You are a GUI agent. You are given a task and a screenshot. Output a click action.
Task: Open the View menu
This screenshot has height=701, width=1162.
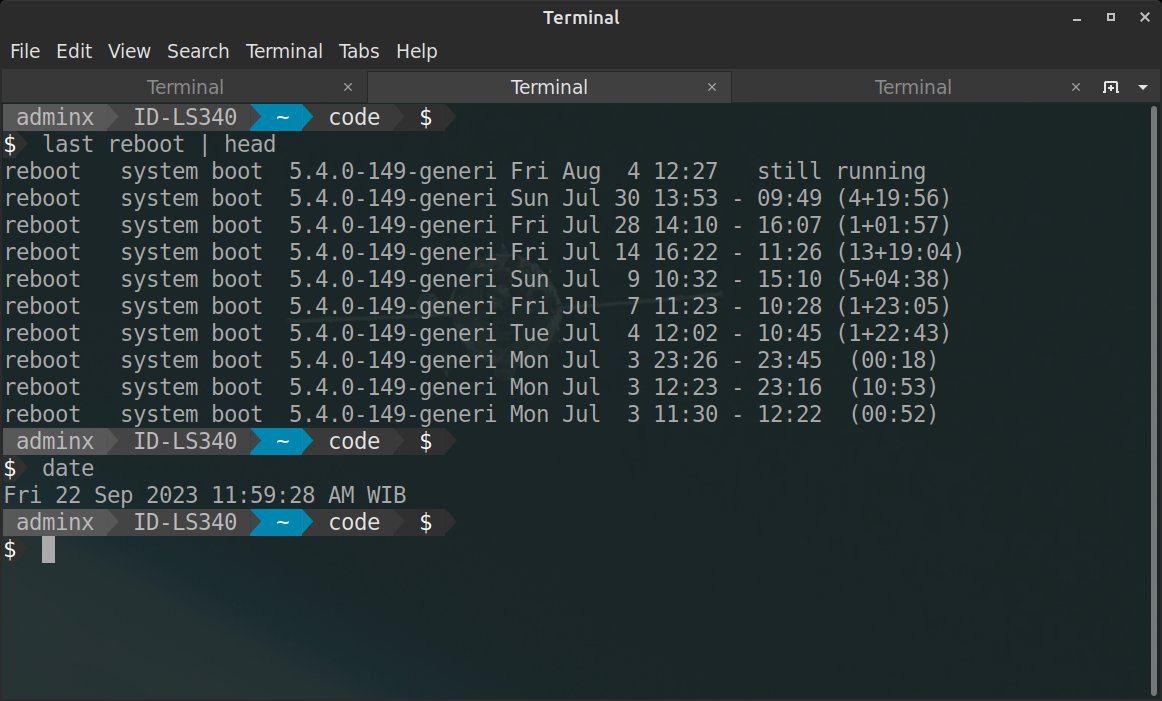(x=129, y=51)
